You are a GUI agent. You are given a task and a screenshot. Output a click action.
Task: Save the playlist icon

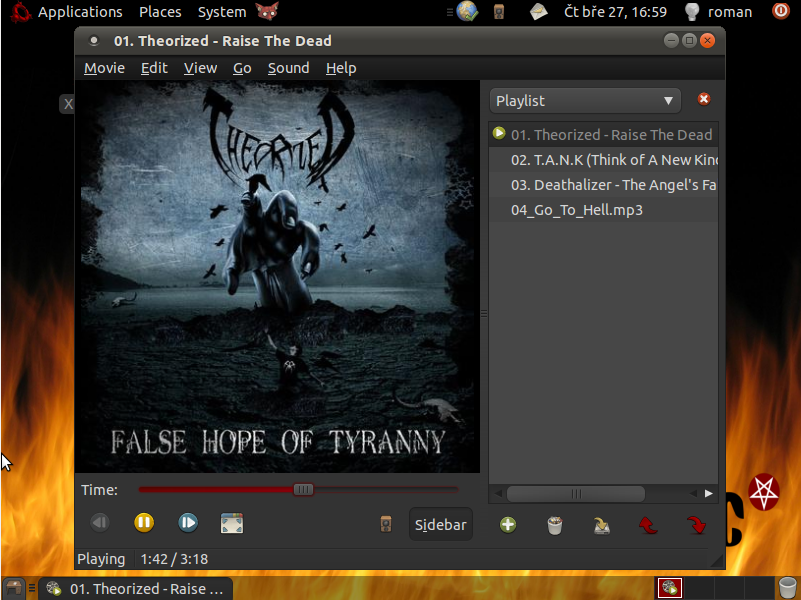point(602,525)
